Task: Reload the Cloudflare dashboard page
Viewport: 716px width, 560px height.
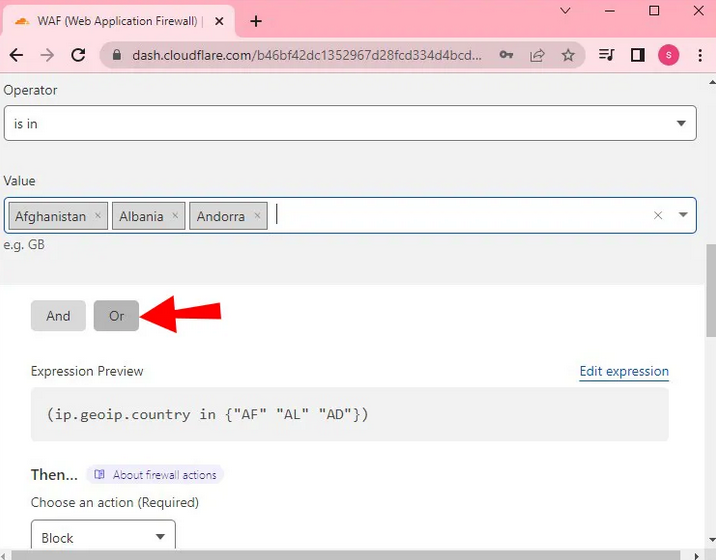Action: [78, 56]
